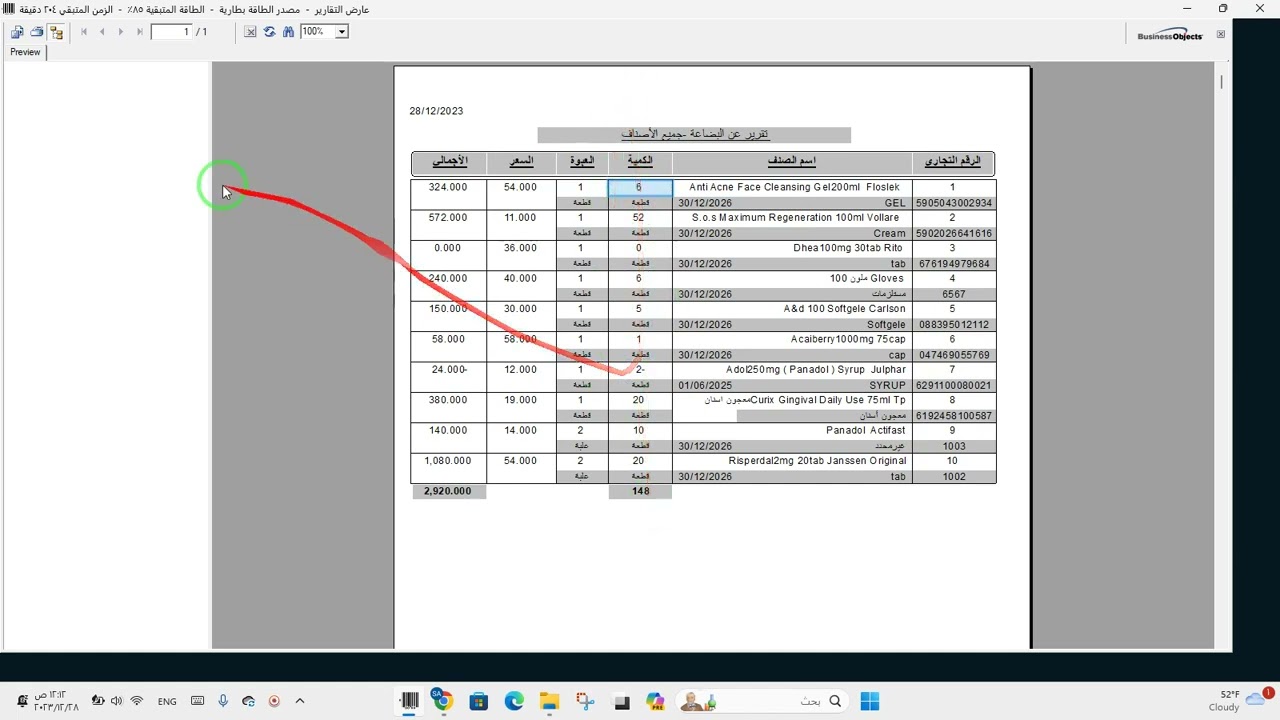Click the cloud sync tray icon
This screenshot has height=720, width=1280.
coord(249,702)
